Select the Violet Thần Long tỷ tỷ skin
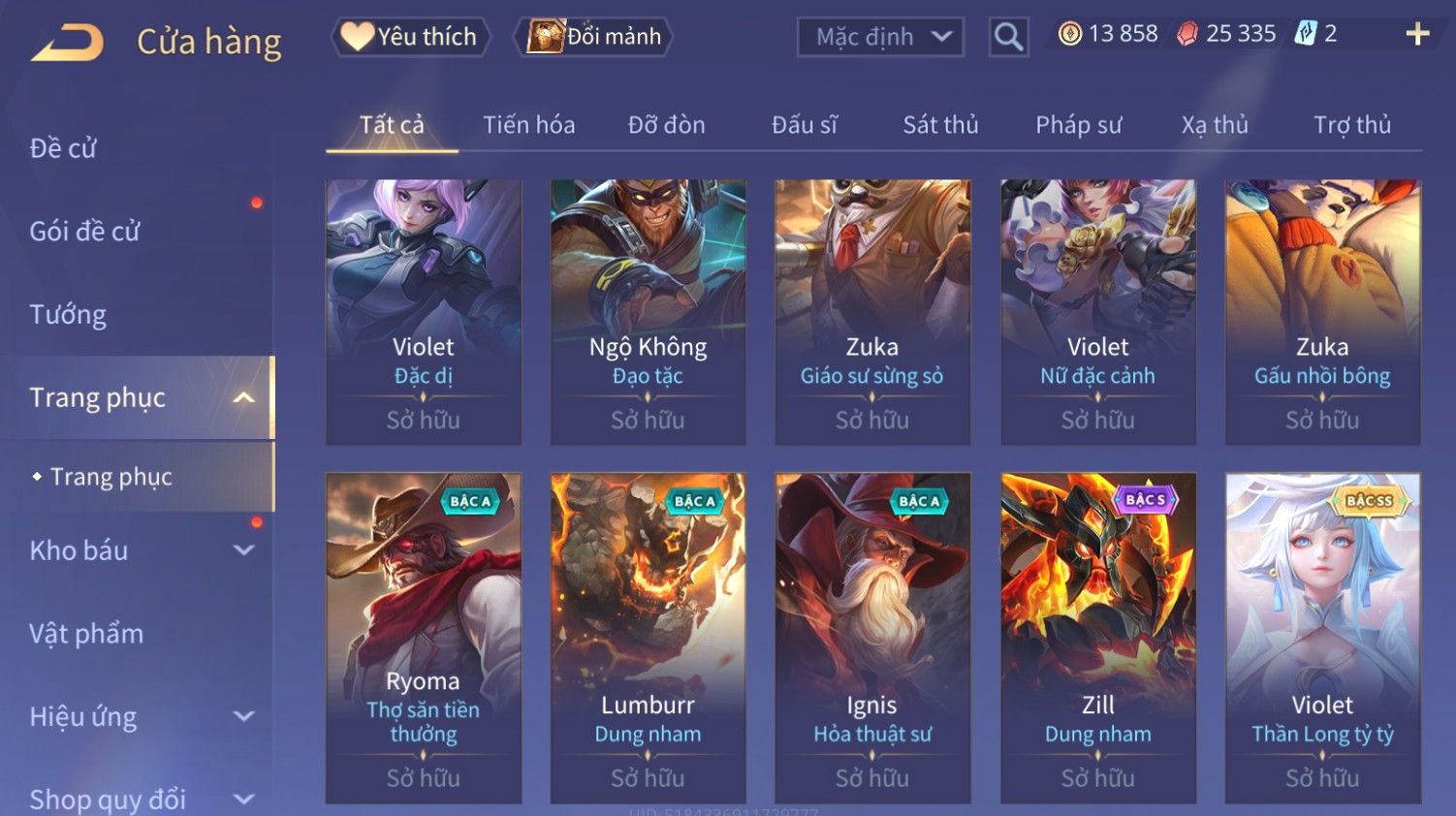Image resolution: width=1456 pixels, height=816 pixels. click(1322, 638)
